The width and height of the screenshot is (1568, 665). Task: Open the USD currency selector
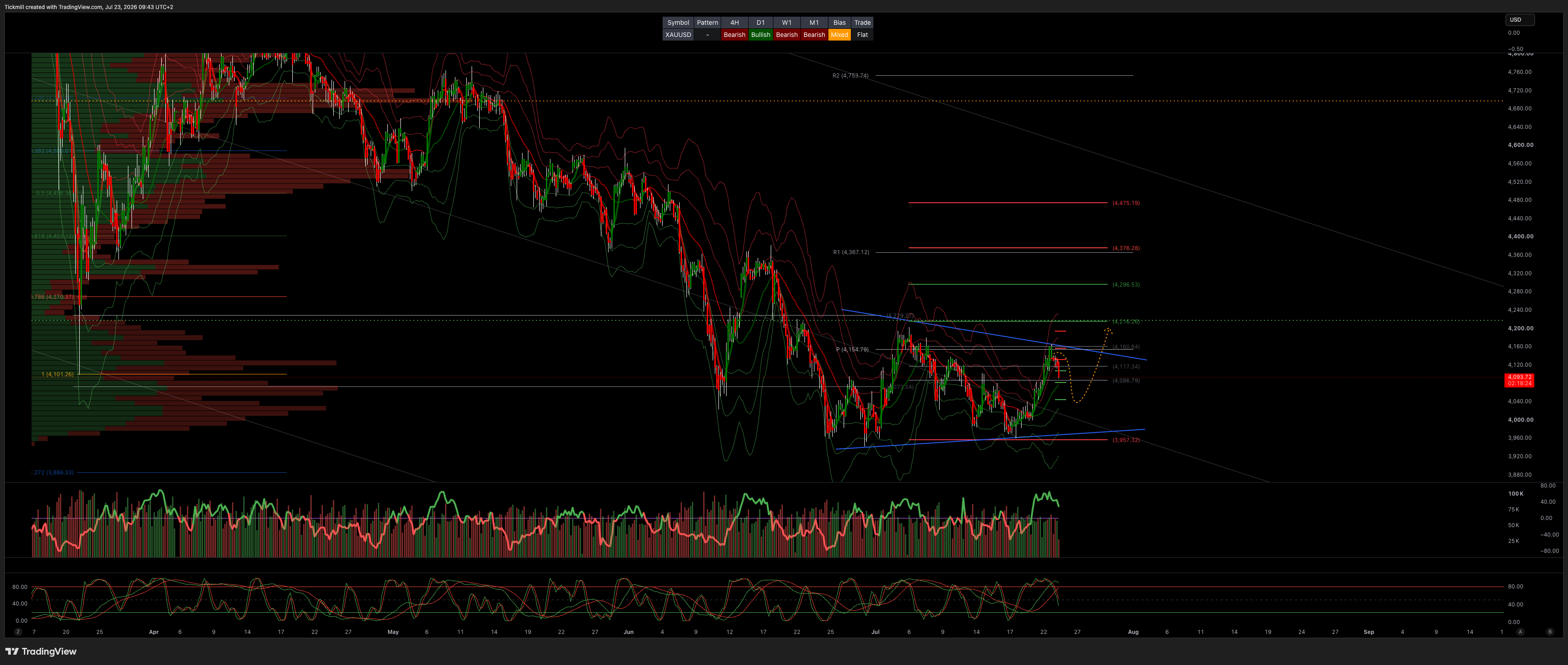1520,19
